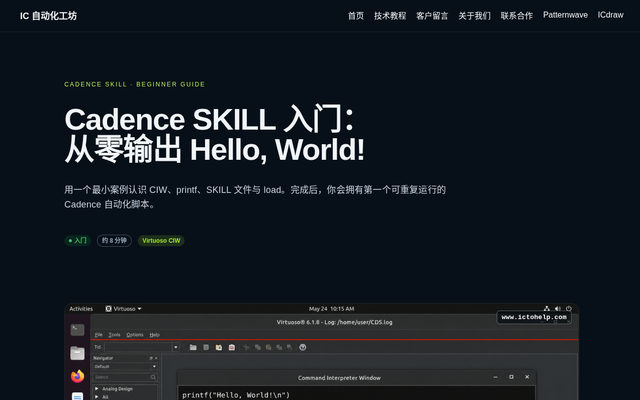Close the Navigator panel with its x icon

tap(156, 358)
